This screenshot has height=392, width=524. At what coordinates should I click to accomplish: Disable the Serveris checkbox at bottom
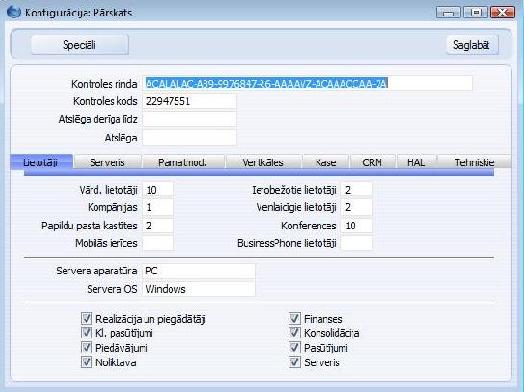(x=295, y=362)
